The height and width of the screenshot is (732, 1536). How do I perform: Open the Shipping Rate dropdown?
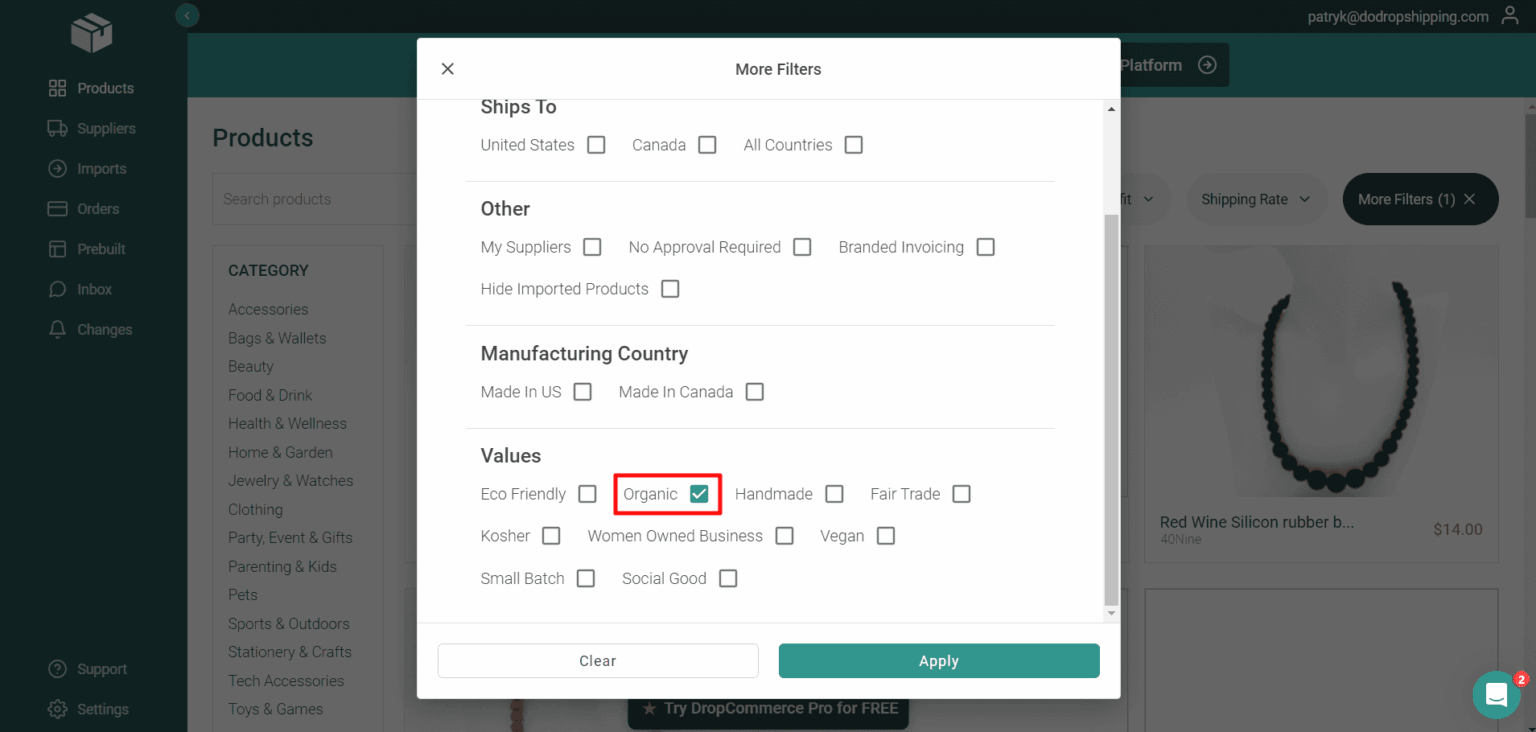pos(1256,199)
